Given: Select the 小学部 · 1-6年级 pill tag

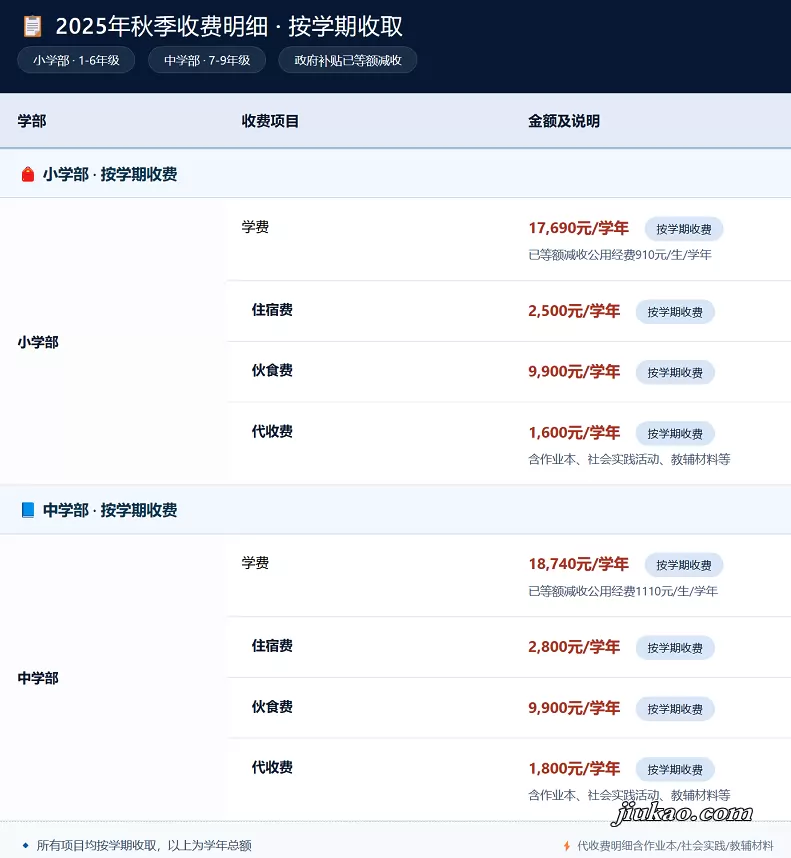Looking at the screenshot, I should click(76, 60).
